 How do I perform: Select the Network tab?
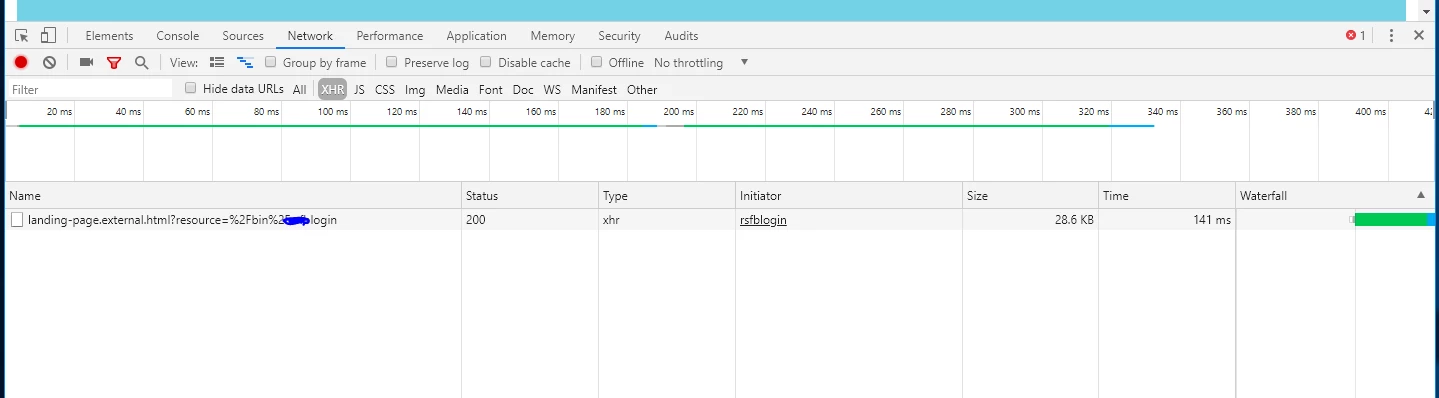coord(310,36)
